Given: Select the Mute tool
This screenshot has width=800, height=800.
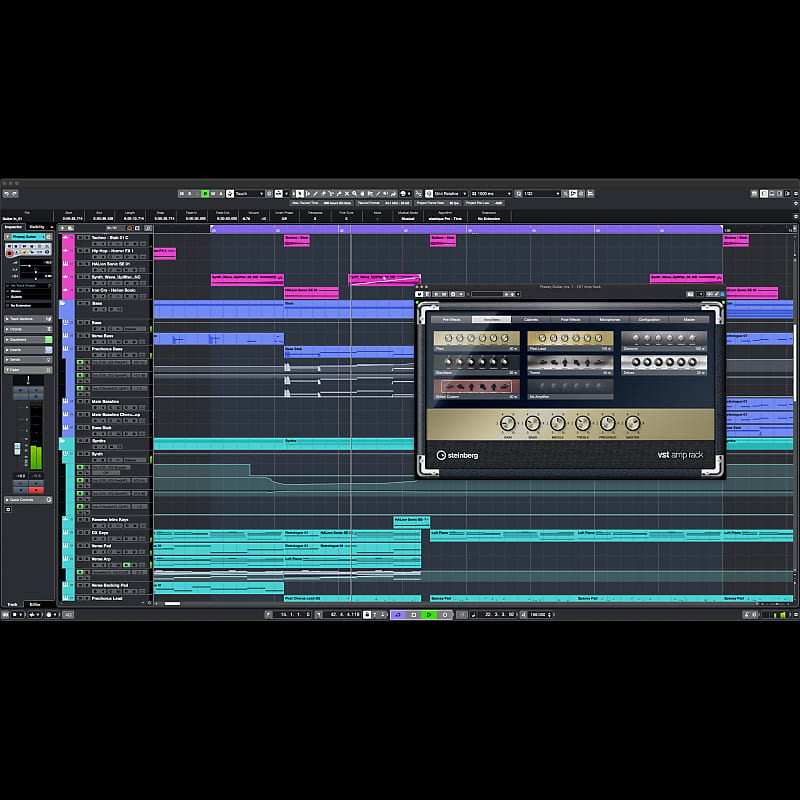Looking at the screenshot, I should pos(346,193).
